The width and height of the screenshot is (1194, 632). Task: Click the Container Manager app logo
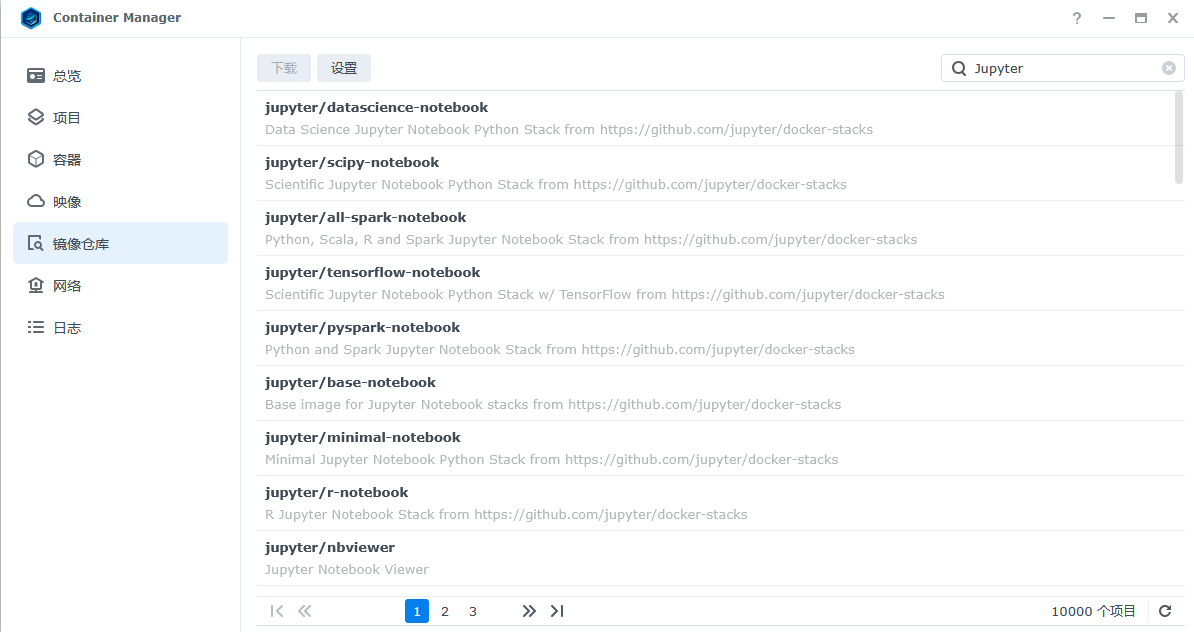[x=31, y=18]
